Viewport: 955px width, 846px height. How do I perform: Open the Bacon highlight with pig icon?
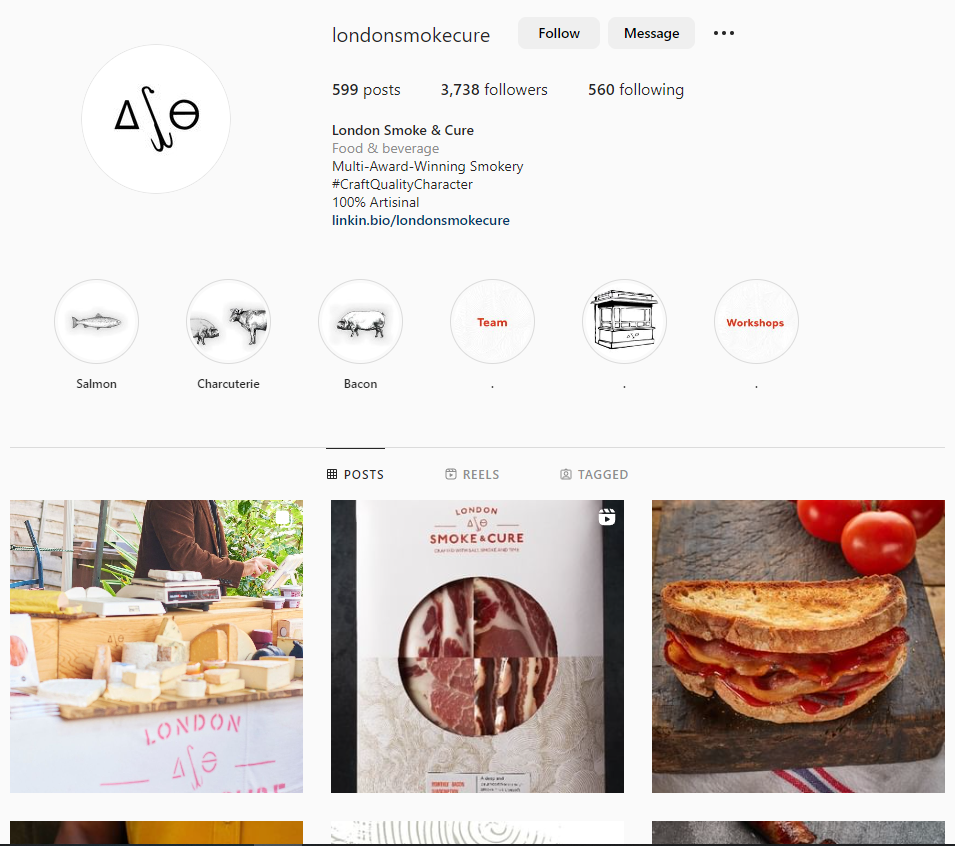click(361, 322)
